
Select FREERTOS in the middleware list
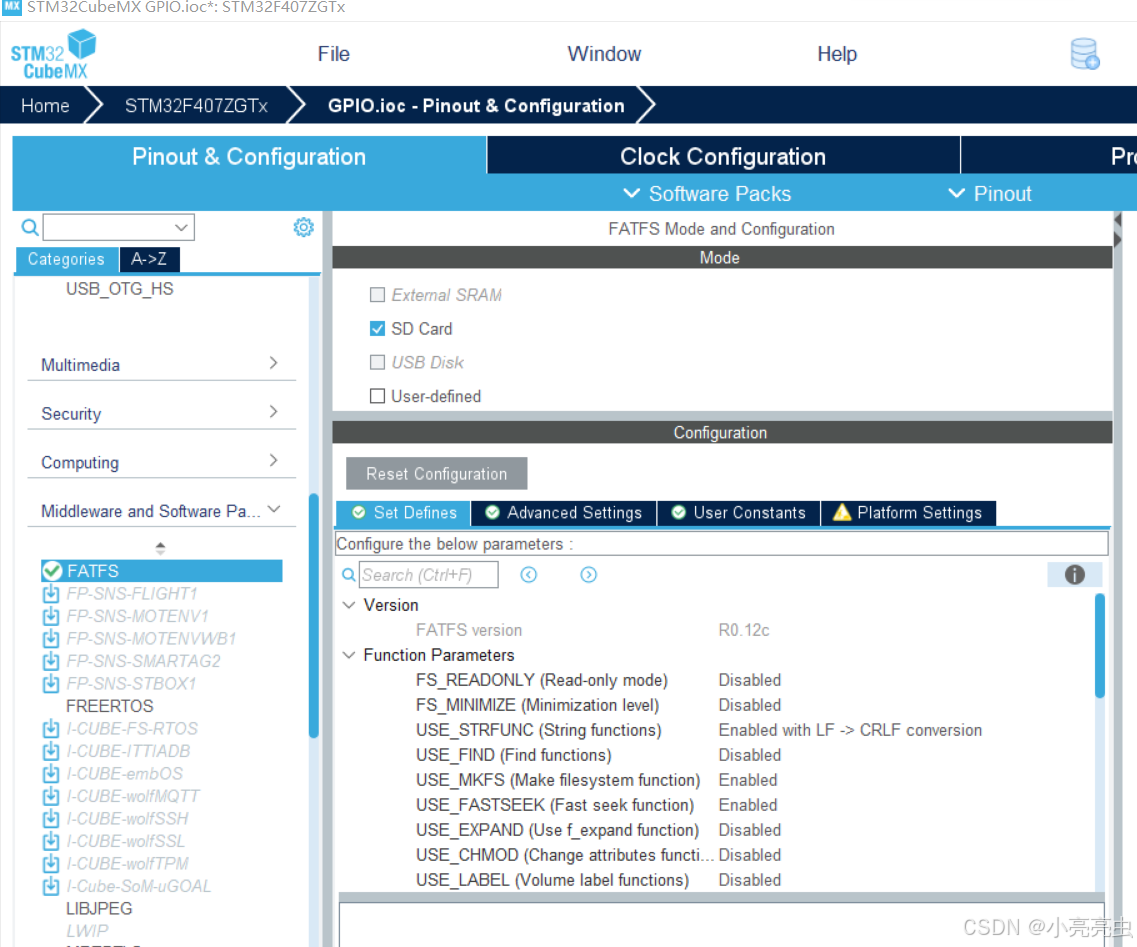109,706
